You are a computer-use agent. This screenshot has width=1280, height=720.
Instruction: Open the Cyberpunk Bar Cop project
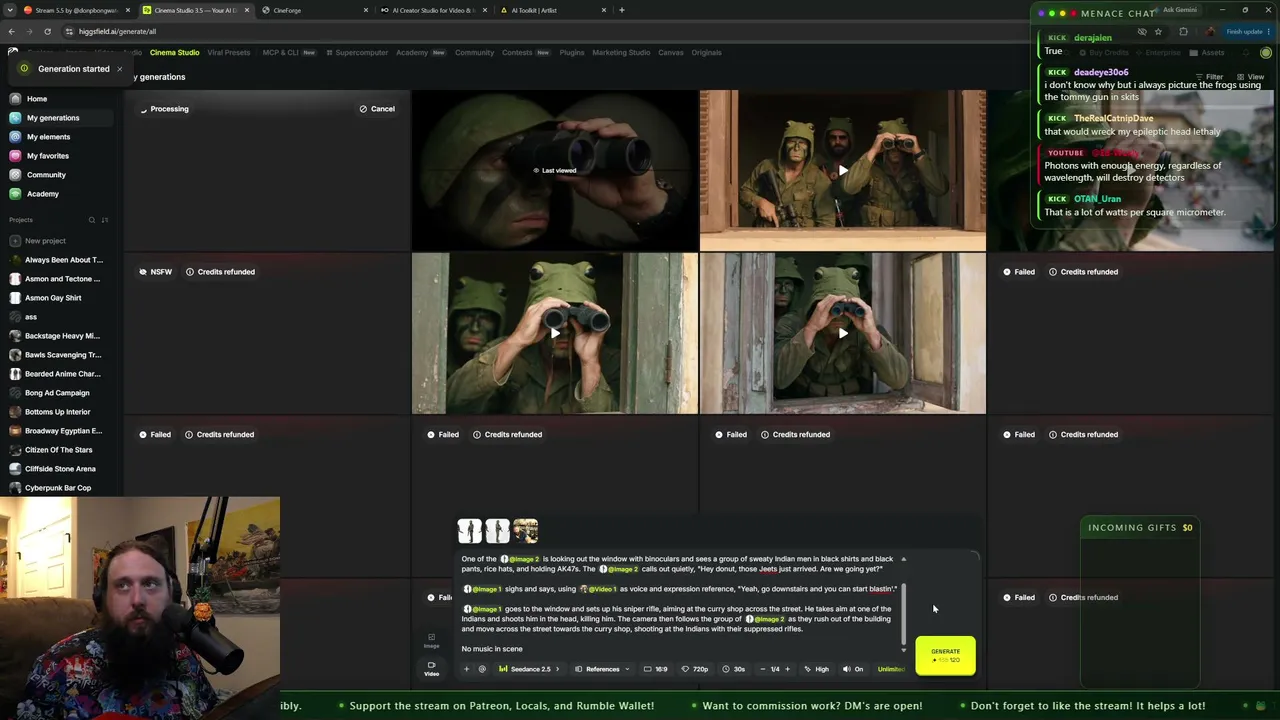58,488
